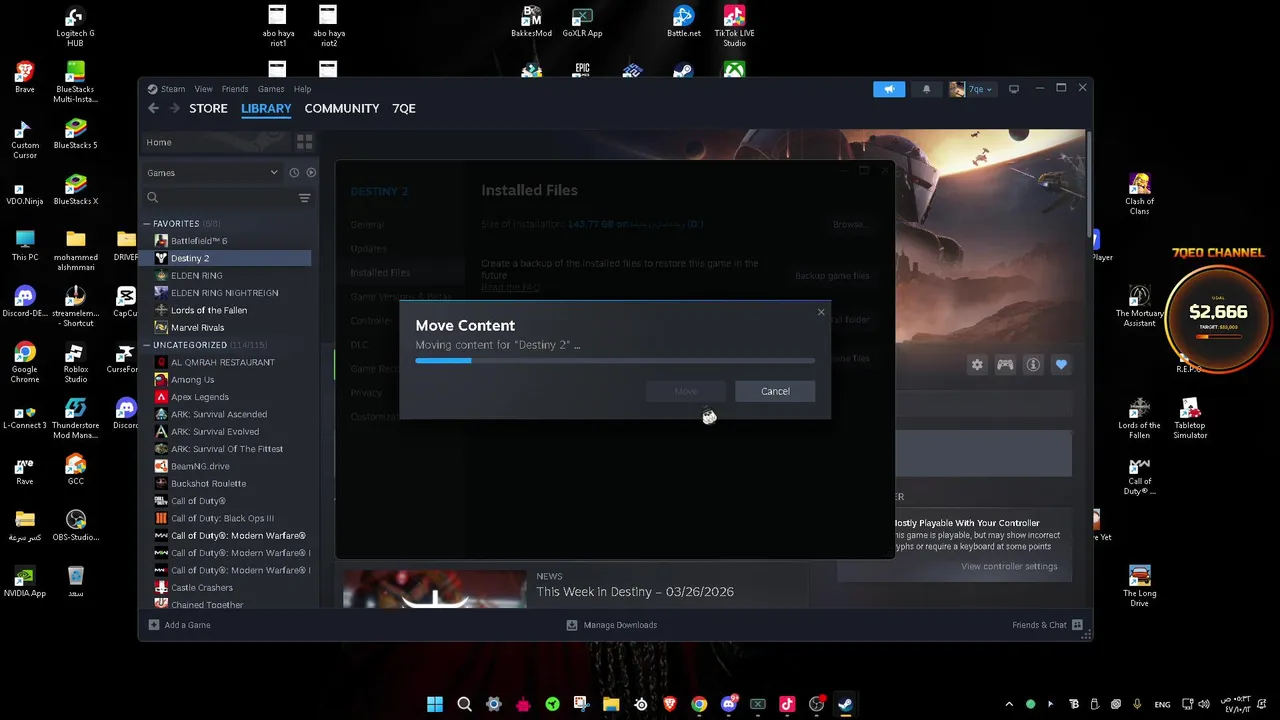Open Destiny 2 game info icon

(1033, 365)
